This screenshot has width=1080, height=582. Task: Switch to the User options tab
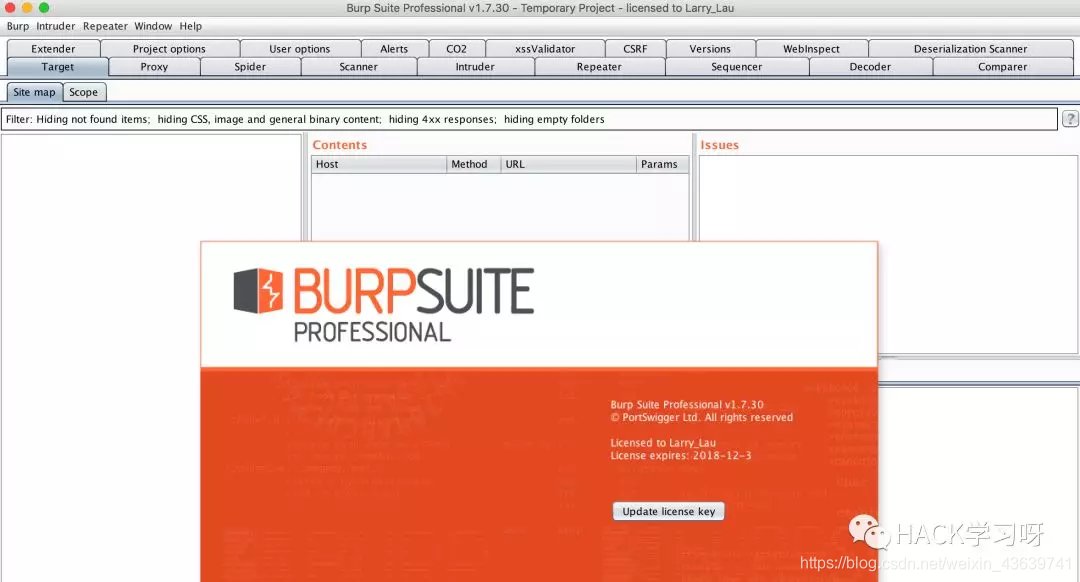[300, 49]
